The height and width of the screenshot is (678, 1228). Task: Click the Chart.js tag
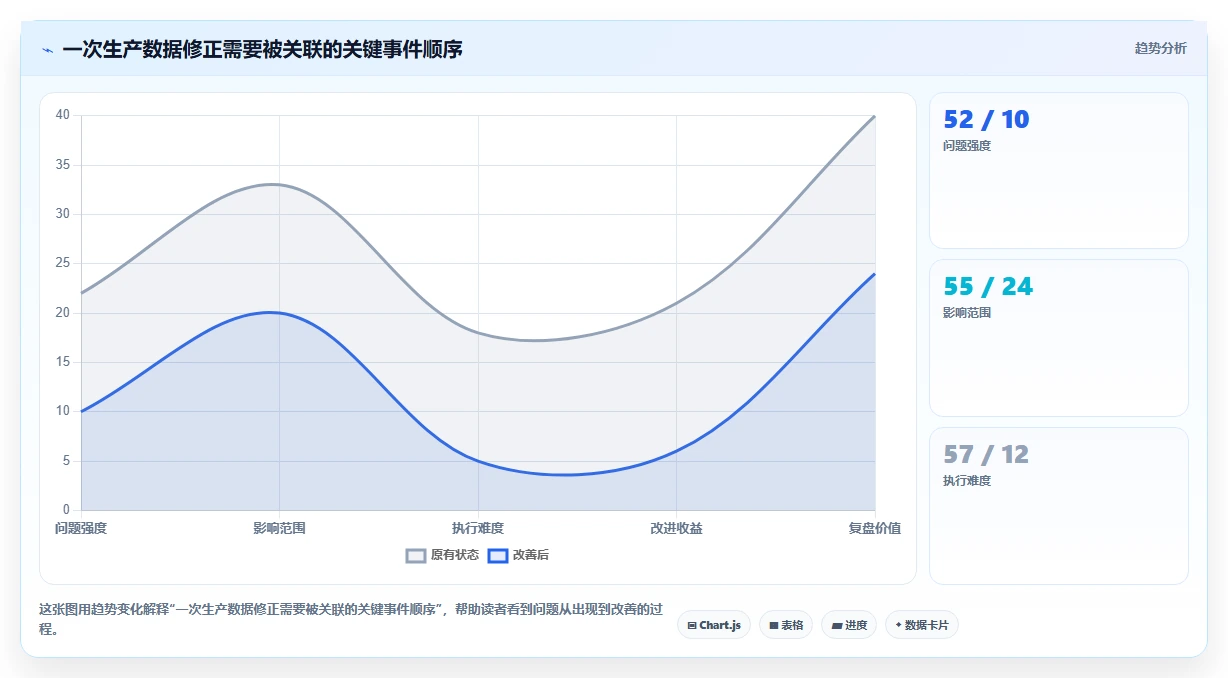point(714,625)
